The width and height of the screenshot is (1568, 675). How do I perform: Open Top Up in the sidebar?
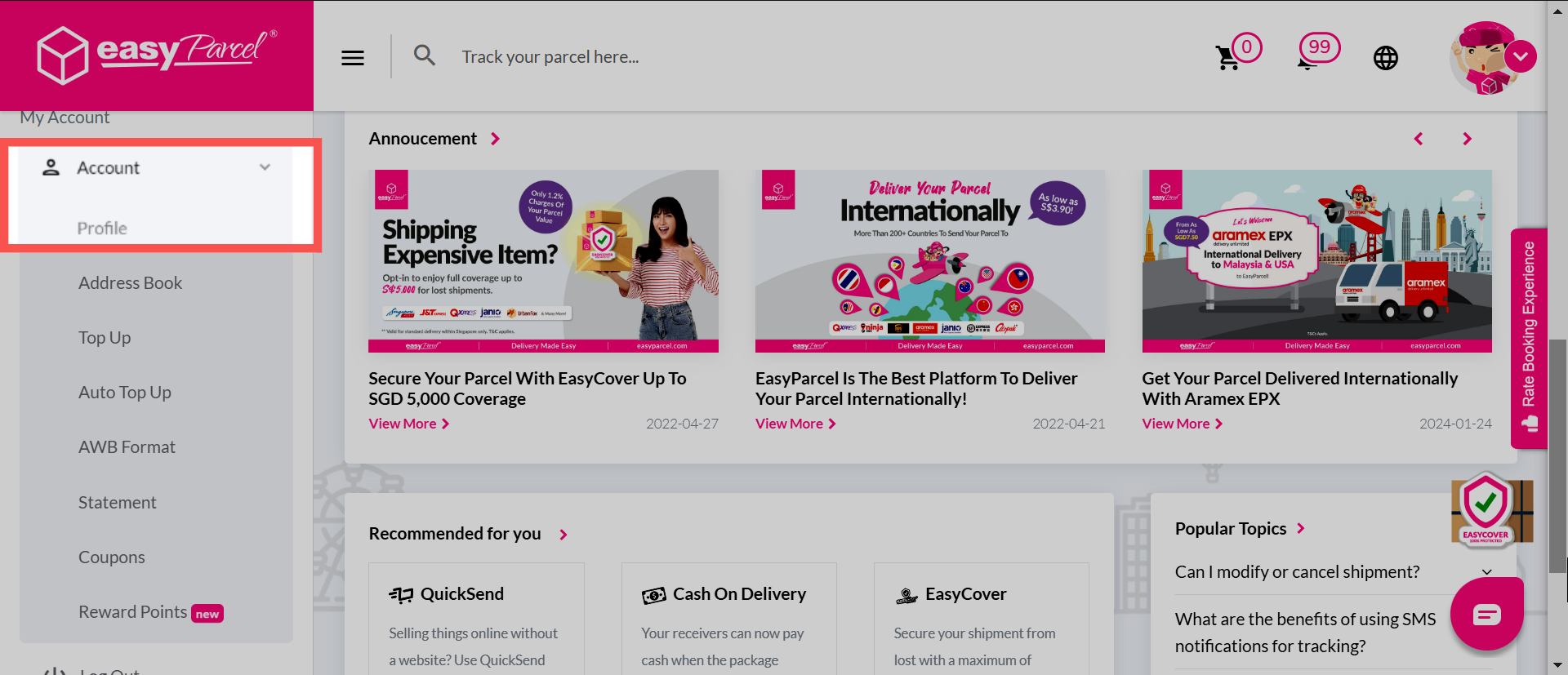click(x=105, y=338)
